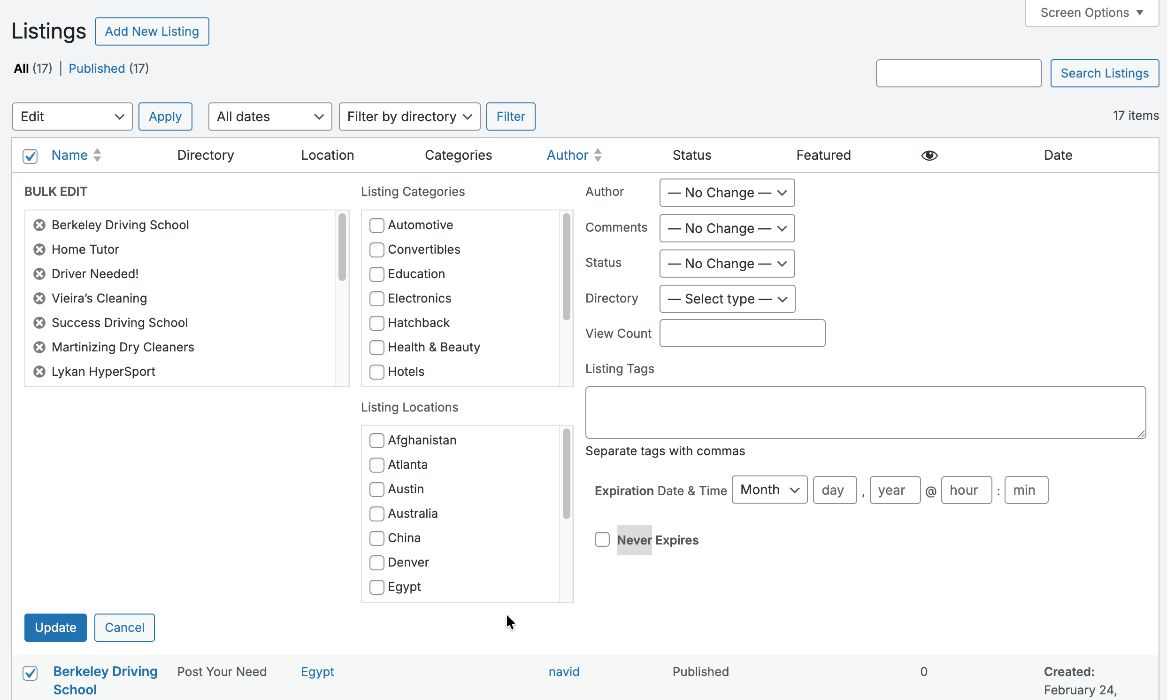
Task: Open the Expiration Month dropdown
Action: coord(769,490)
